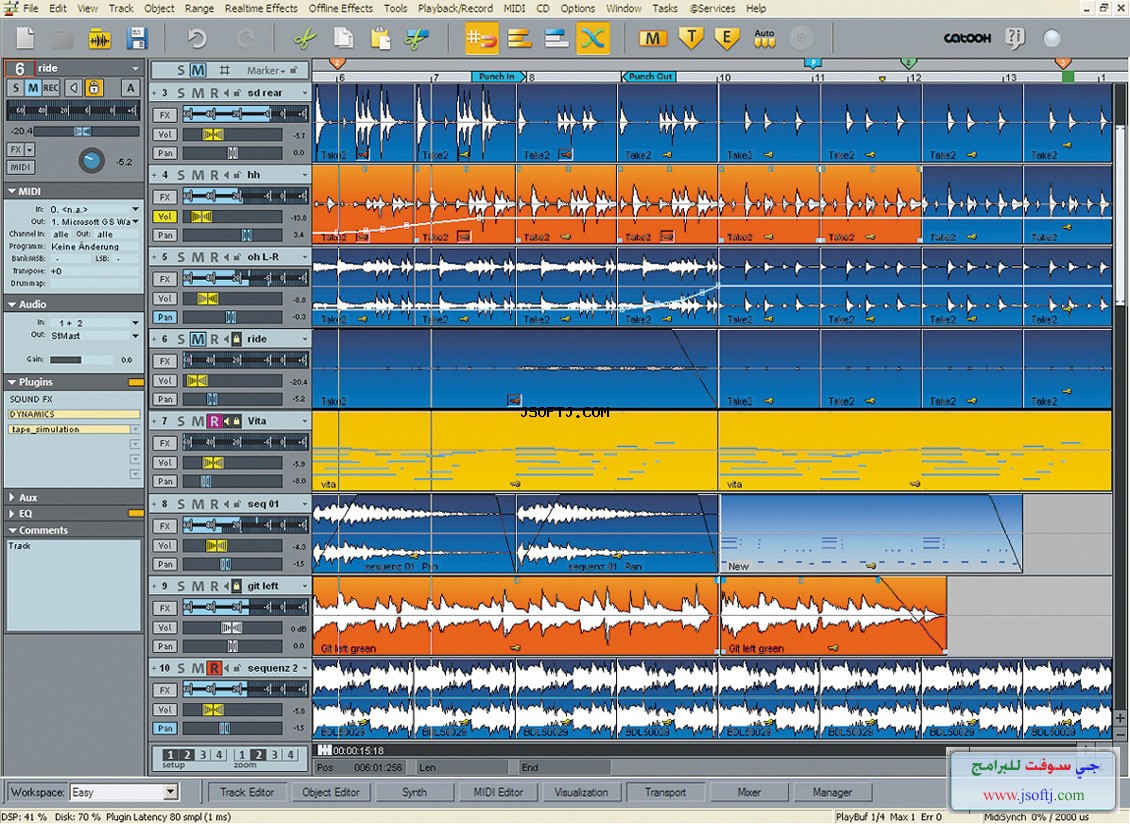This screenshot has height=824, width=1130.
Task: Open the Realtime Effects menu
Action: (x=261, y=9)
